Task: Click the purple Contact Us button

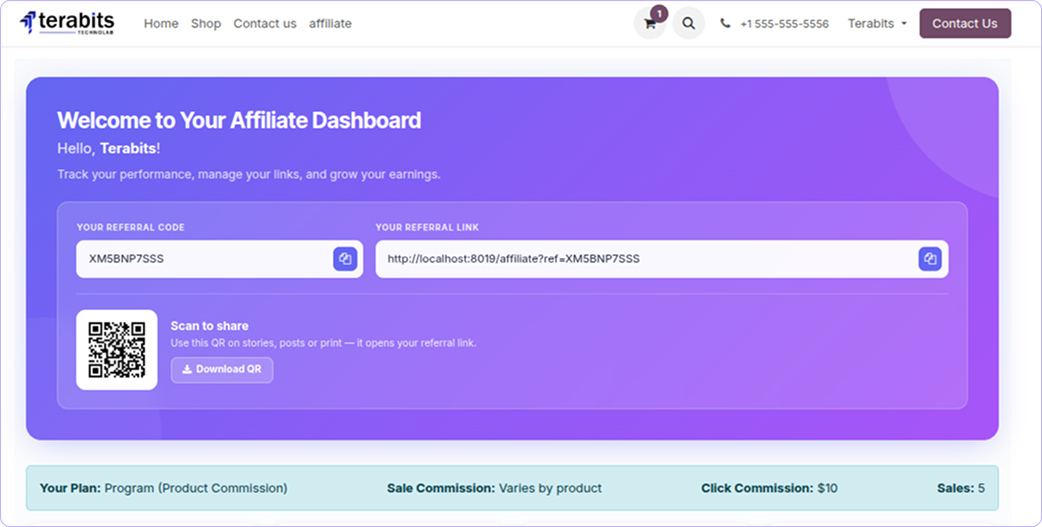Action: coord(965,23)
